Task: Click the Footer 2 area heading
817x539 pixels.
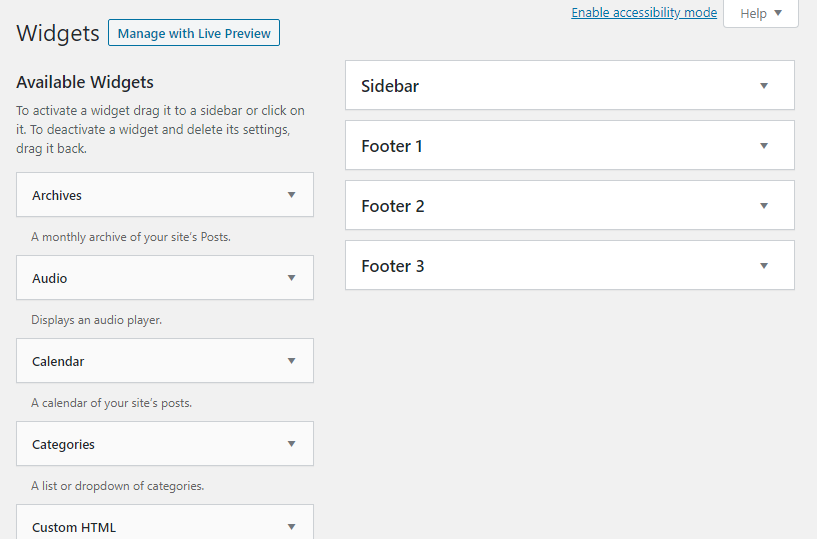Action: pyautogui.click(x=393, y=206)
